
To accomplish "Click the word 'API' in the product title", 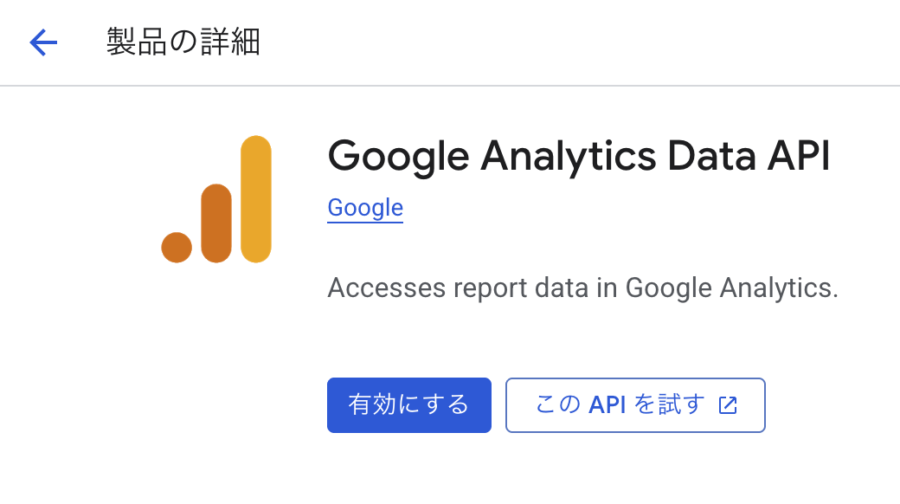I will point(796,156).
